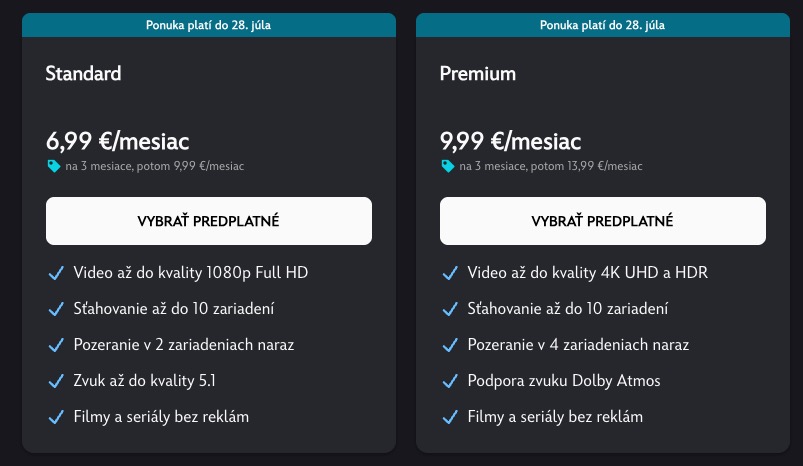
Task: Click checkmark beside Pozeranie v 2 zariadeniach naraz
Action: tap(56, 345)
